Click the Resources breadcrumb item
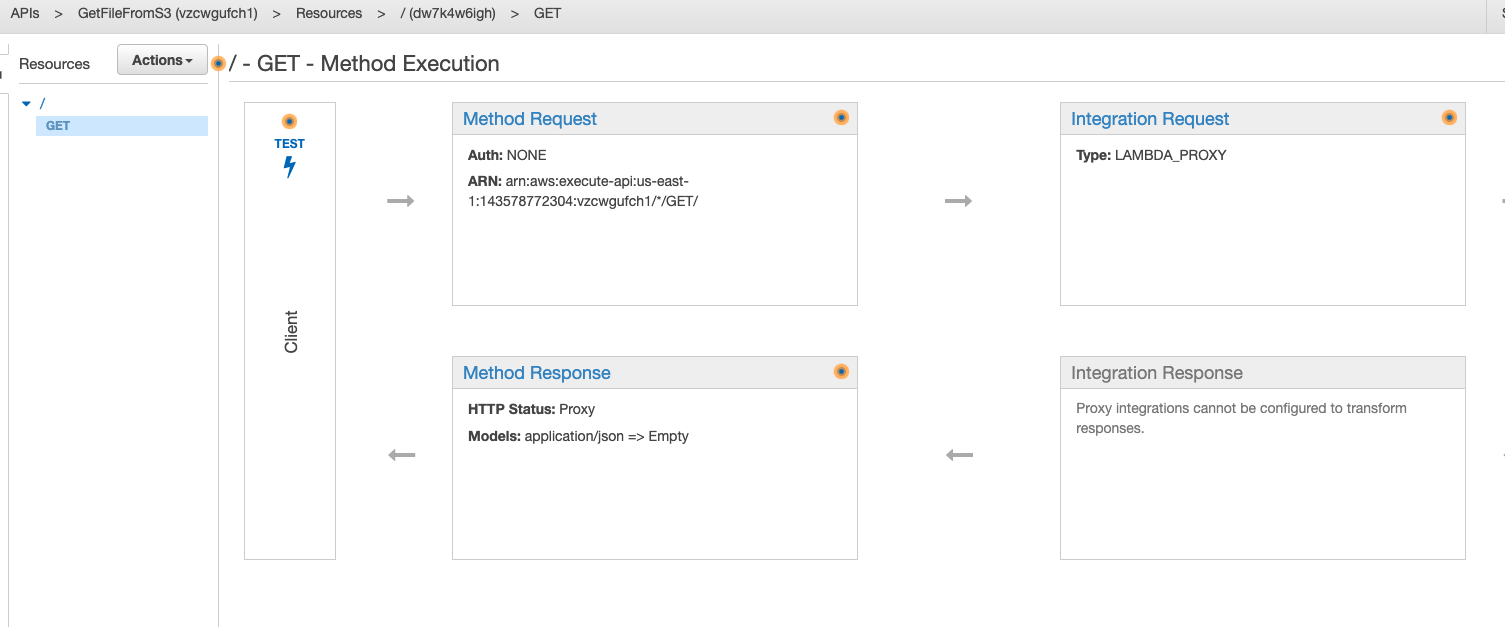Viewport: 1505px width, 627px height. (329, 14)
